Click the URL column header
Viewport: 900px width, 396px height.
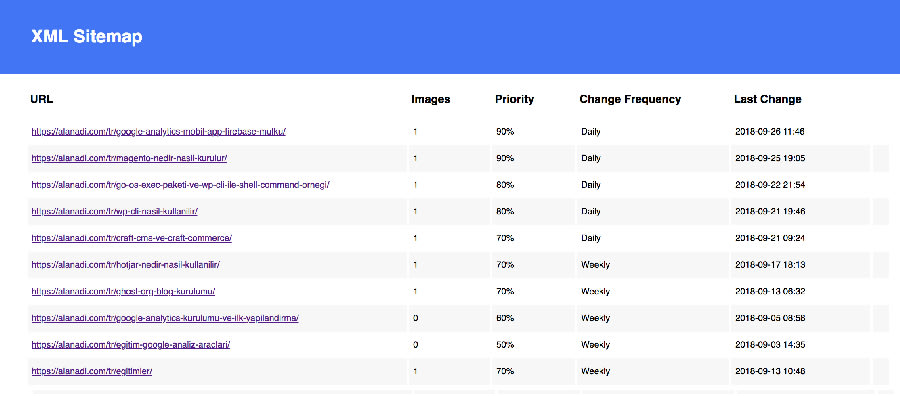[x=42, y=99]
